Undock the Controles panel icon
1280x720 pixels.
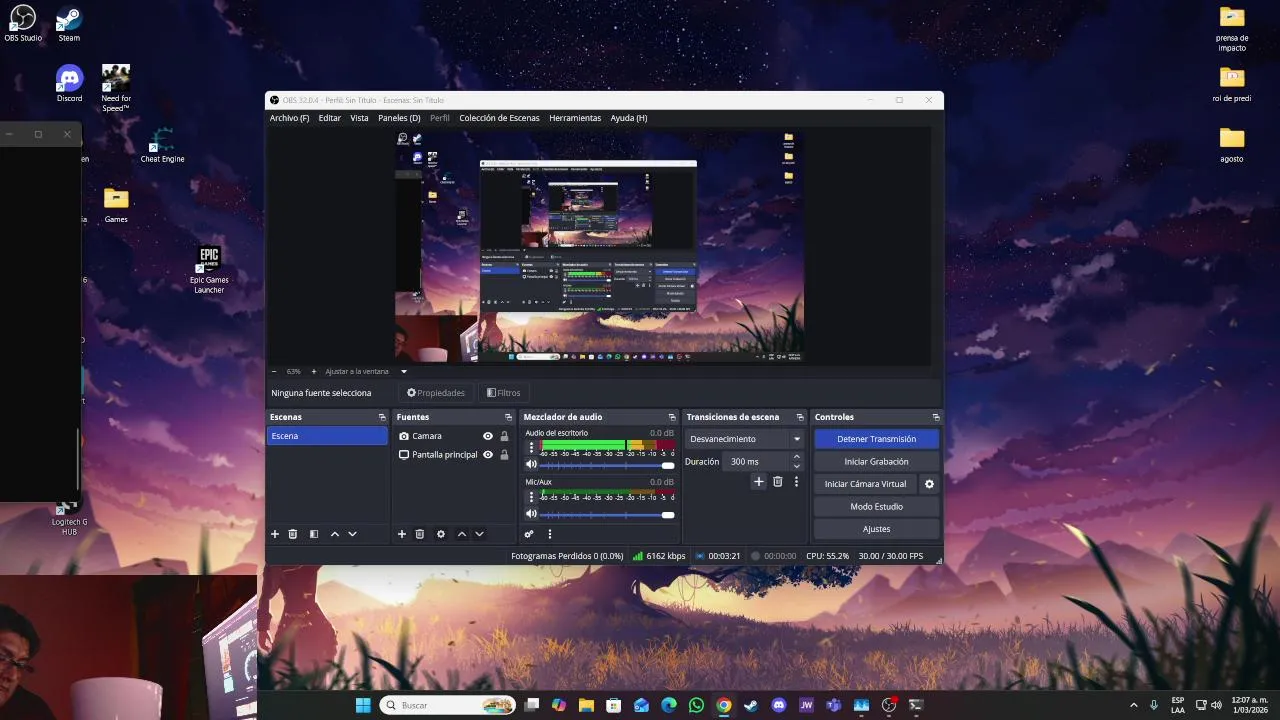[x=936, y=417]
